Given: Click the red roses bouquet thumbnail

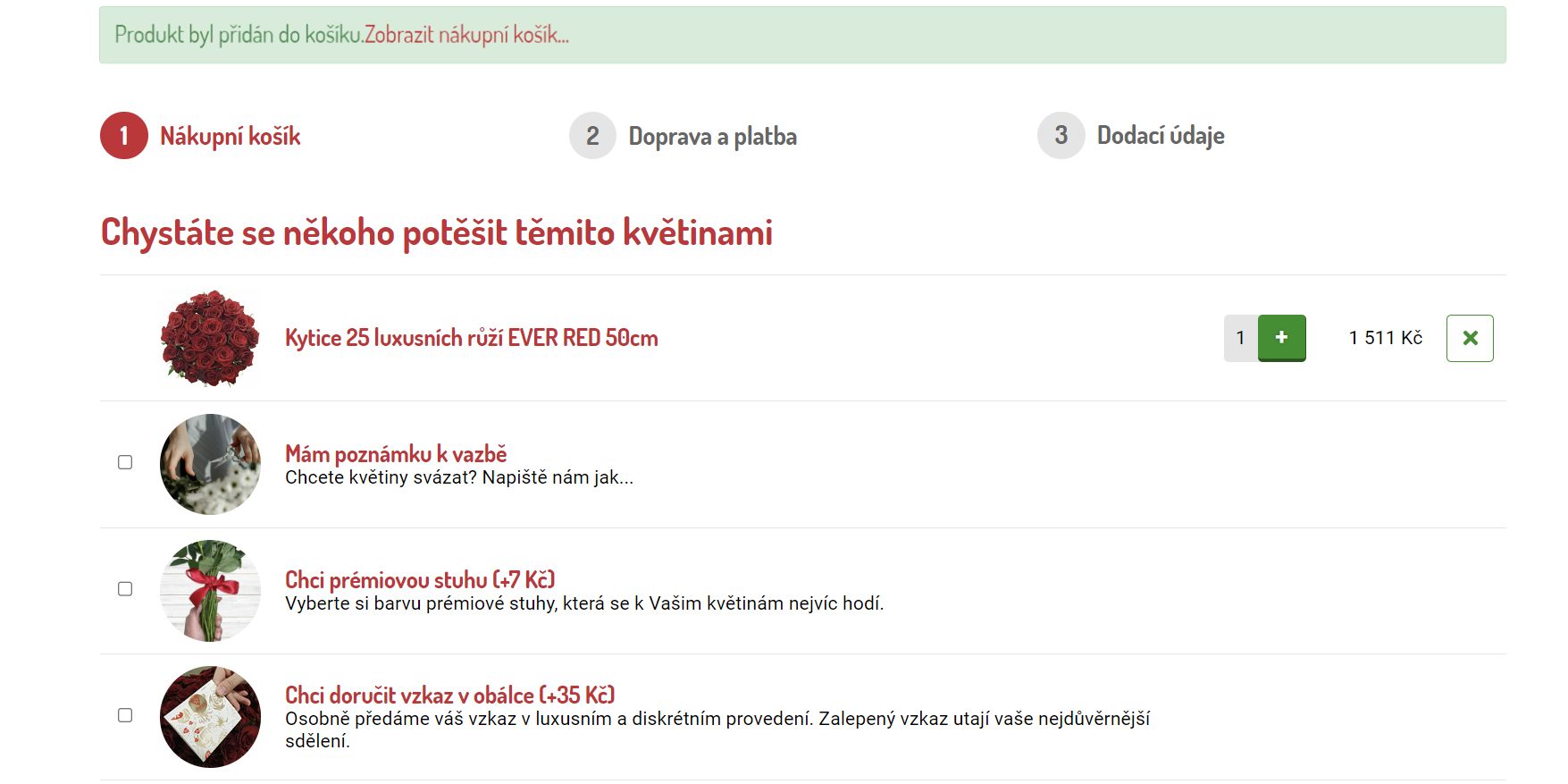Looking at the screenshot, I should click(210, 338).
